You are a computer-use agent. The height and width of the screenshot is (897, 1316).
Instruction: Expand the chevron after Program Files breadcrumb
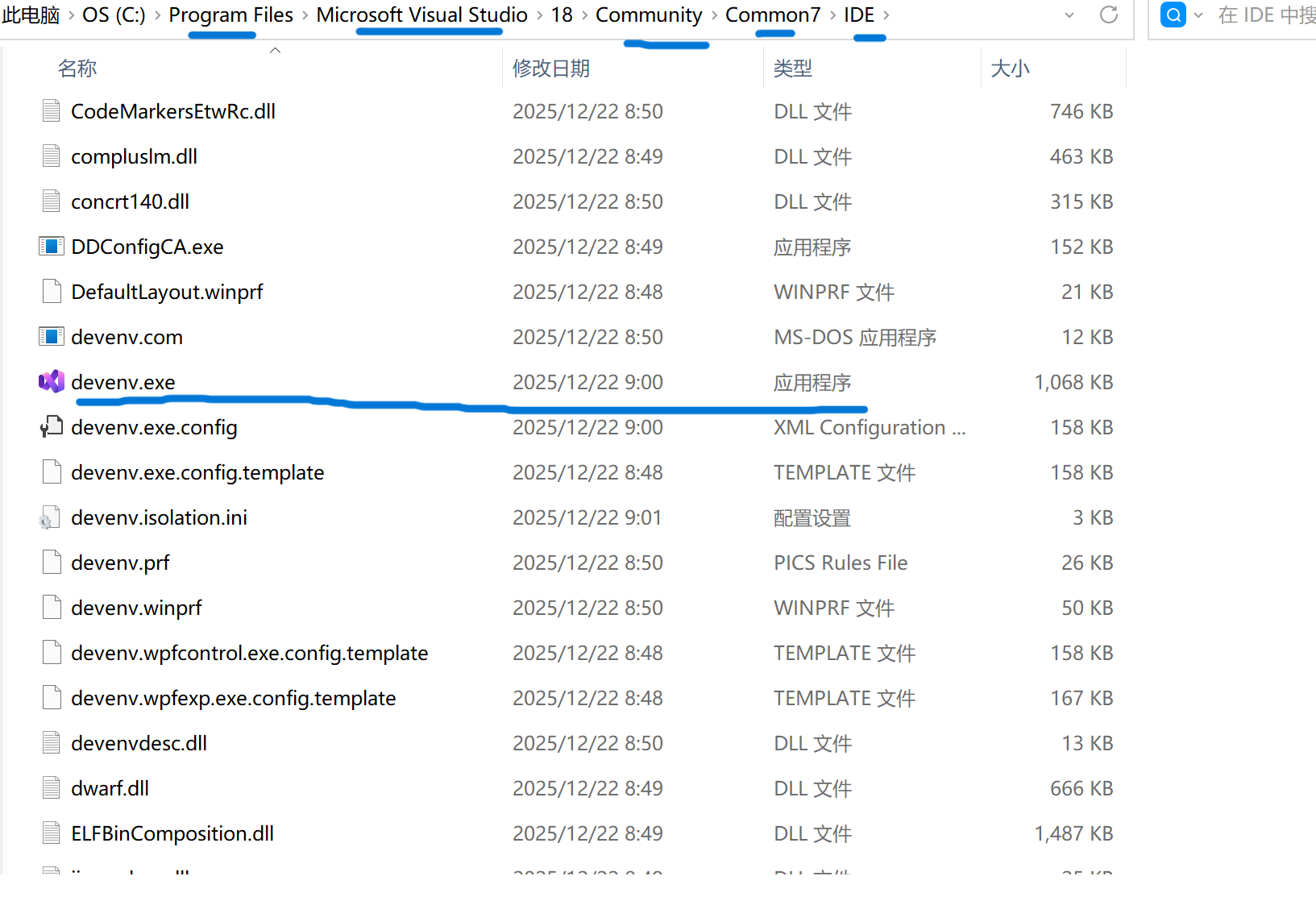[x=305, y=15]
